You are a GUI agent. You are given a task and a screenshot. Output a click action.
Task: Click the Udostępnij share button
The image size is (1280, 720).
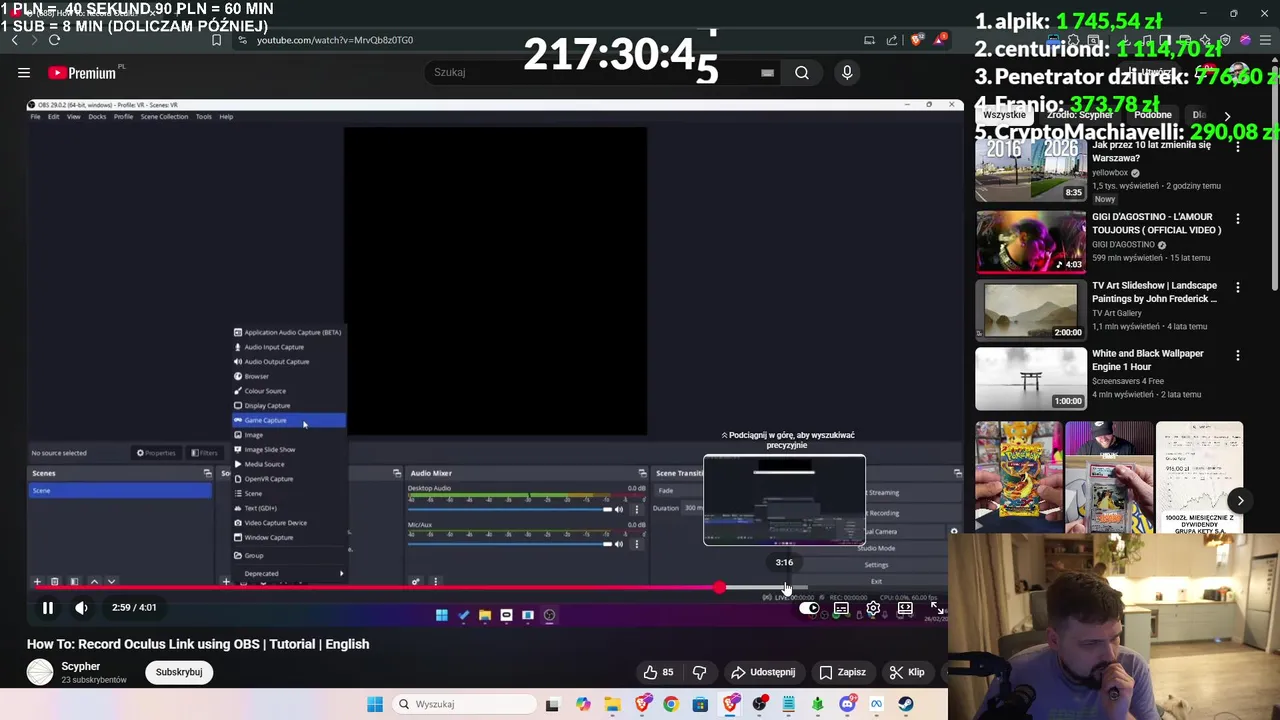[x=763, y=672]
